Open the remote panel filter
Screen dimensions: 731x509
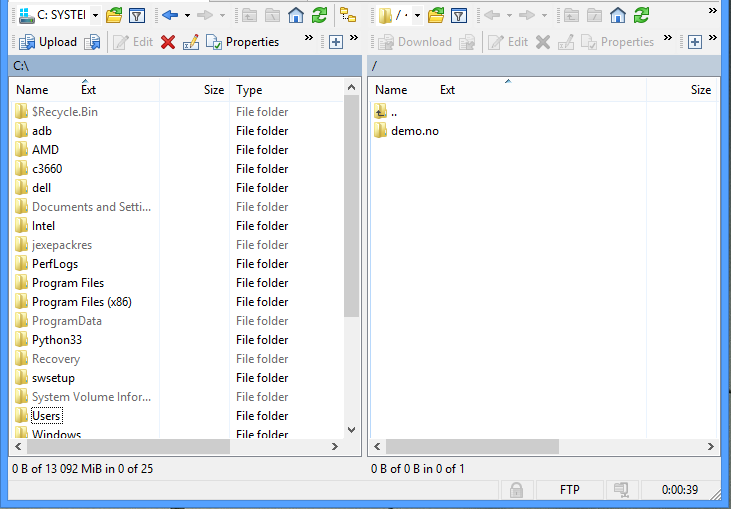pyautogui.click(x=458, y=15)
